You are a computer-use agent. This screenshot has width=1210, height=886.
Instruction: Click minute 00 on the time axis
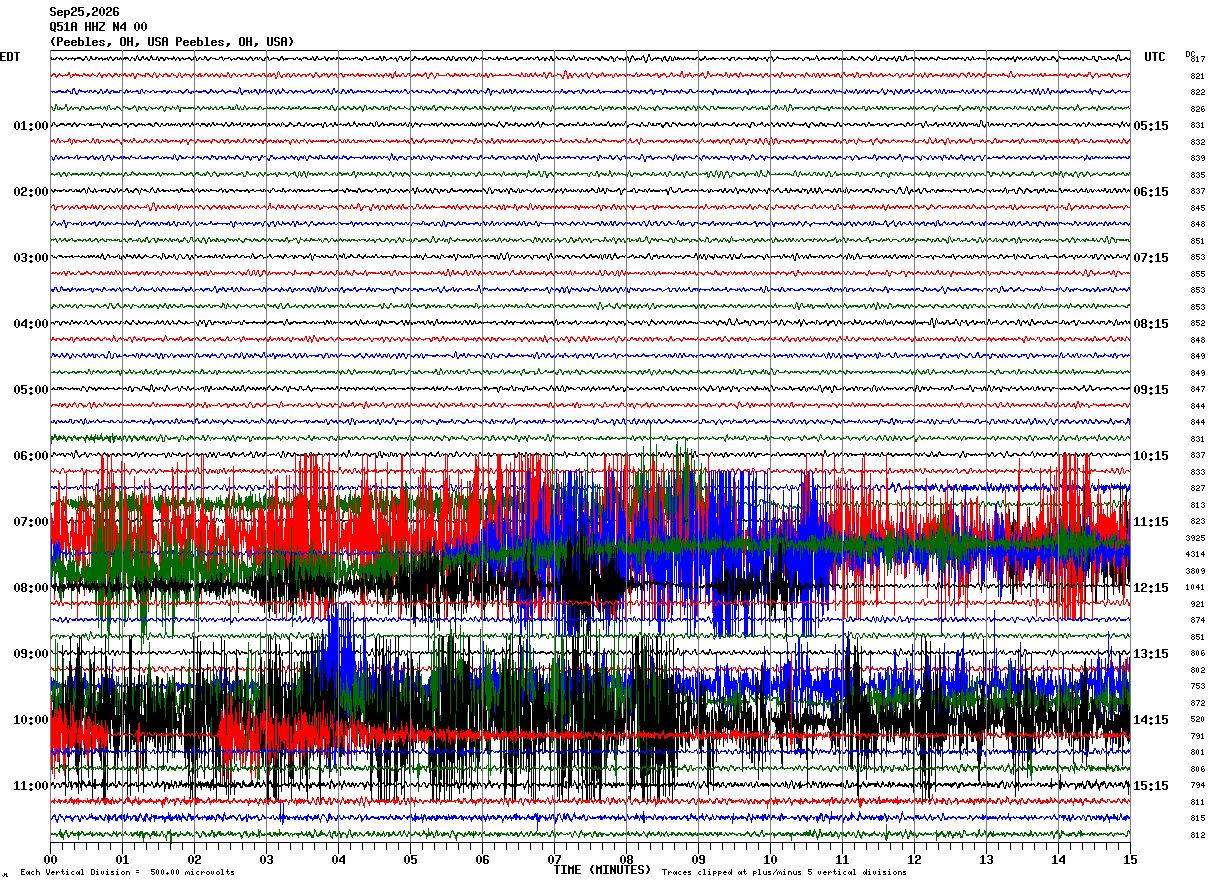tap(50, 859)
